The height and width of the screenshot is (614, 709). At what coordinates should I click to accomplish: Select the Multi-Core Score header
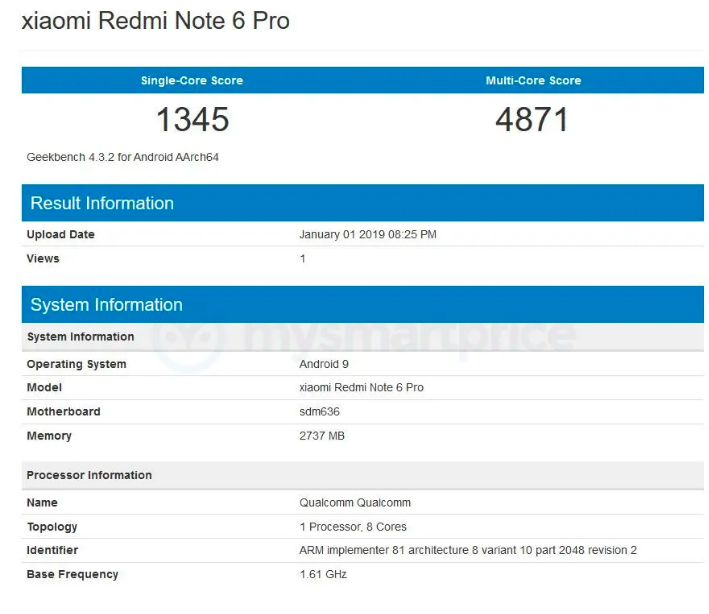click(x=533, y=80)
